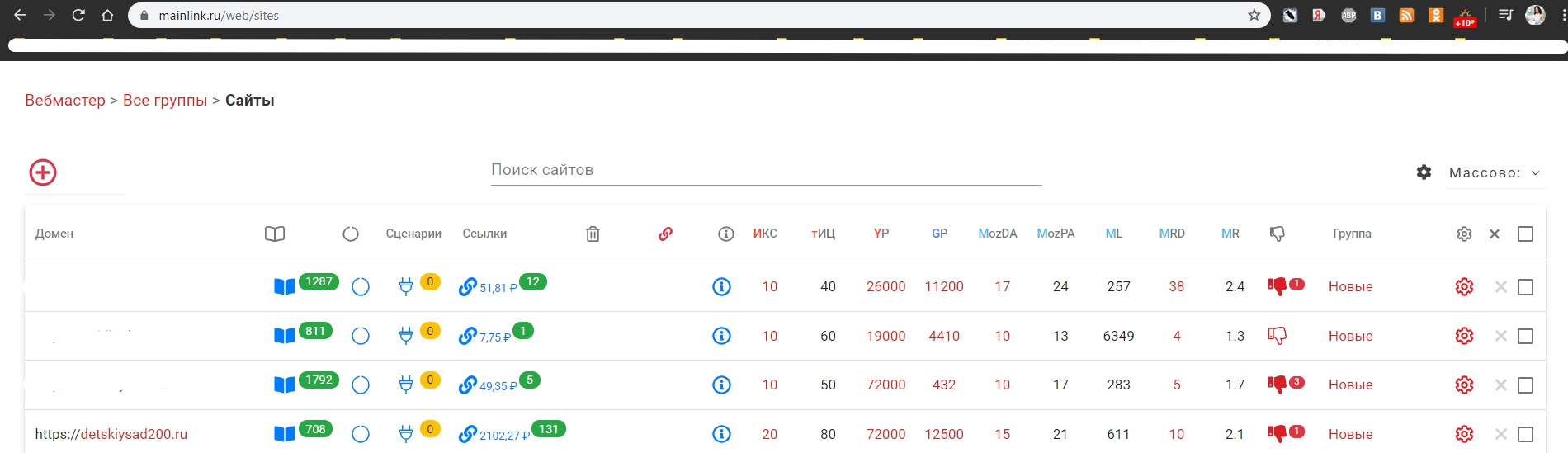Sort by the Домен column header
The height and width of the screenshot is (453, 1568).
point(54,234)
